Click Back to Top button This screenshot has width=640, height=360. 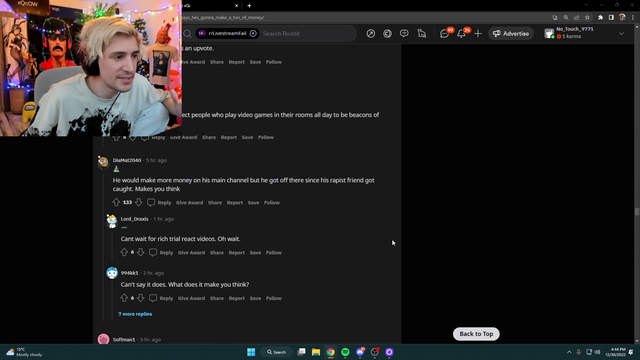tap(476, 334)
